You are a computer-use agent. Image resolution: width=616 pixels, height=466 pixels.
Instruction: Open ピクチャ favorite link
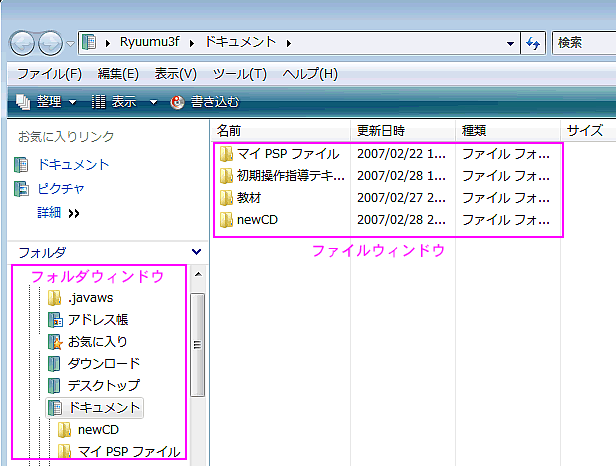point(61,189)
